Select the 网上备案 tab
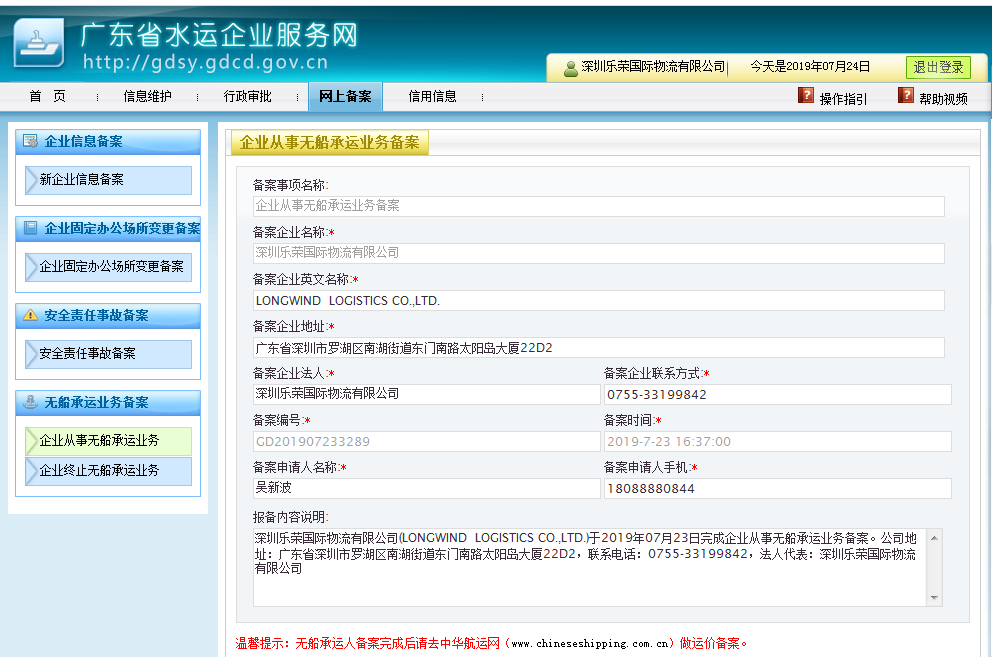This screenshot has width=992, height=657. (345, 96)
